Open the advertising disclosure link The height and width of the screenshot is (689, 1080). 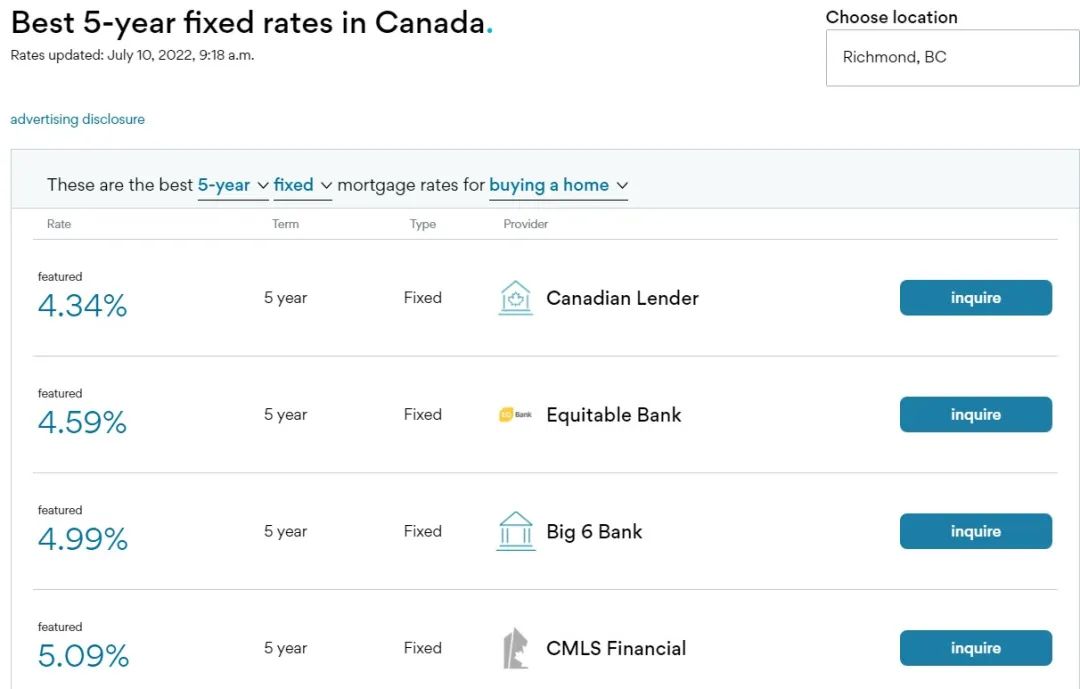tap(77, 119)
